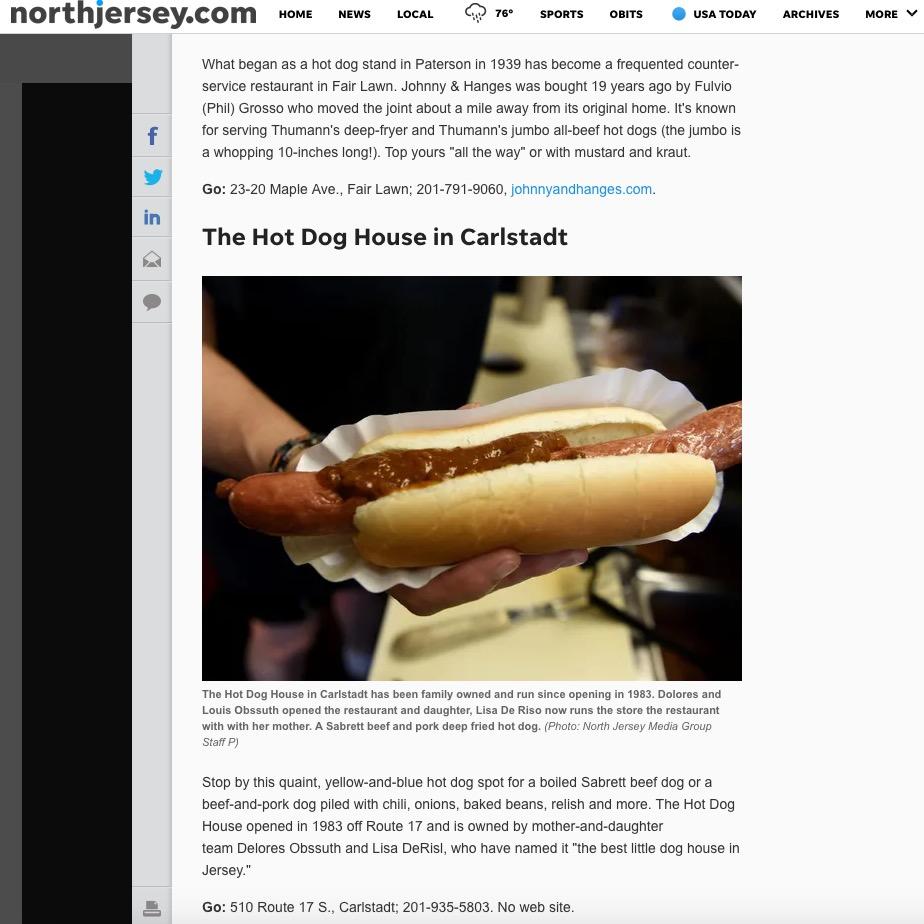This screenshot has height=924, width=924.
Task: Select SPORTS in navigation bar
Action: 562,14
